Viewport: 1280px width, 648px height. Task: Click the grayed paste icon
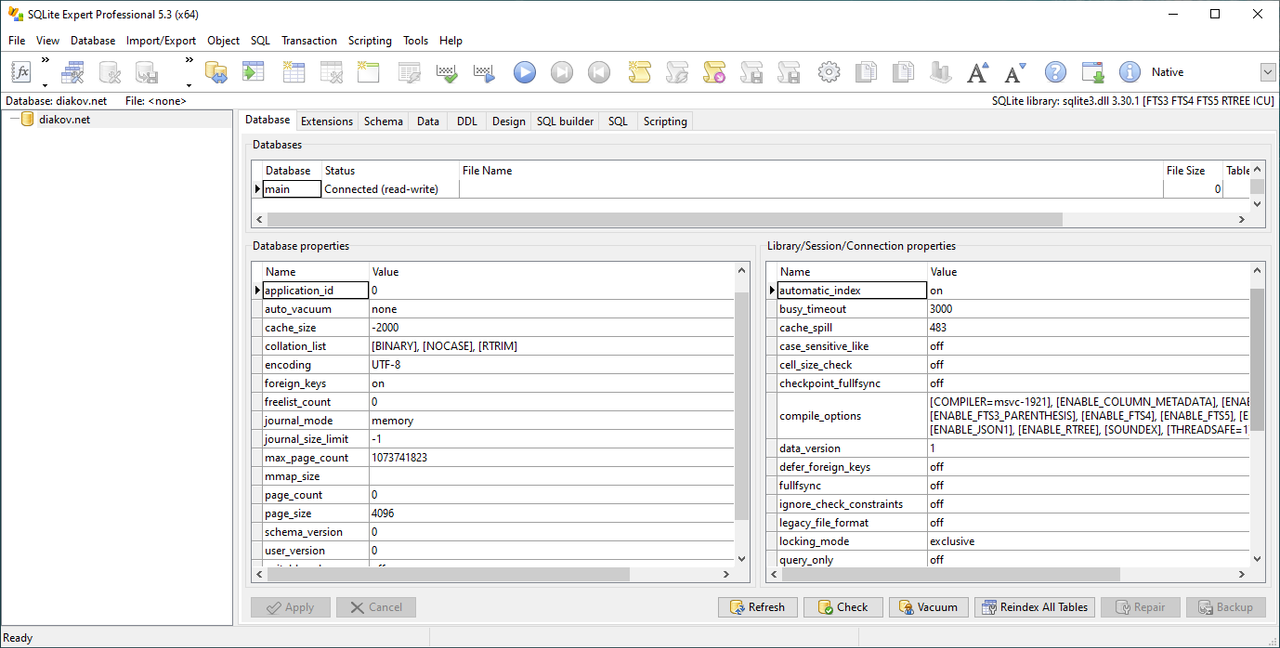coord(903,72)
